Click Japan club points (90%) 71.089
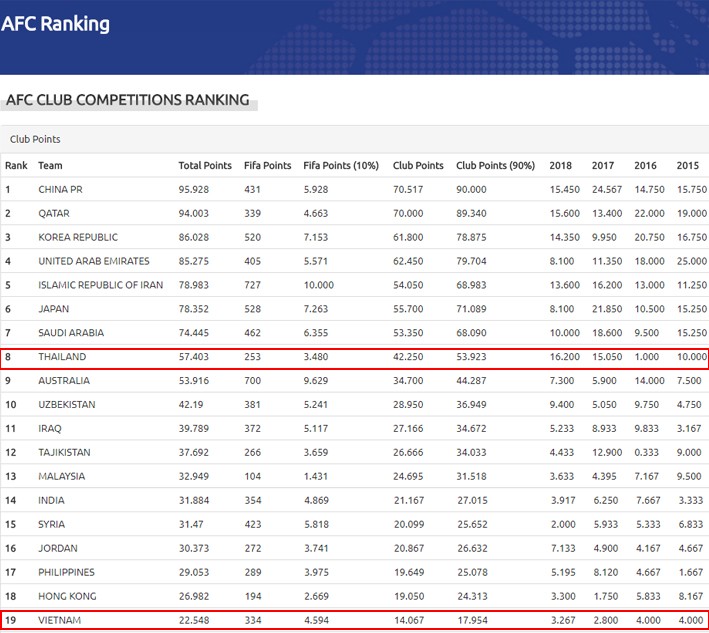The height and width of the screenshot is (633, 709). 471,309
